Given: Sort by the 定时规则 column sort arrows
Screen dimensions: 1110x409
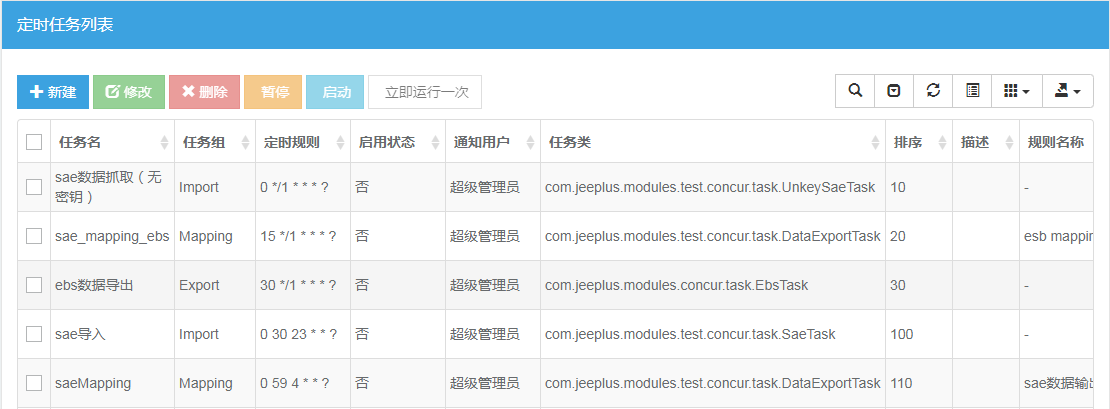Looking at the screenshot, I should click(340, 142).
